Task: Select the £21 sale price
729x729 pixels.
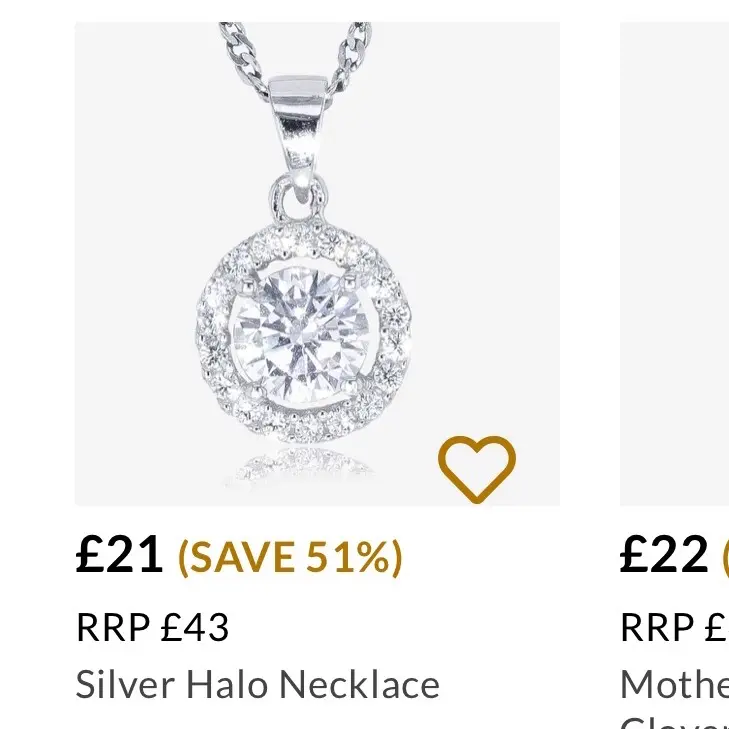Action: pos(119,554)
